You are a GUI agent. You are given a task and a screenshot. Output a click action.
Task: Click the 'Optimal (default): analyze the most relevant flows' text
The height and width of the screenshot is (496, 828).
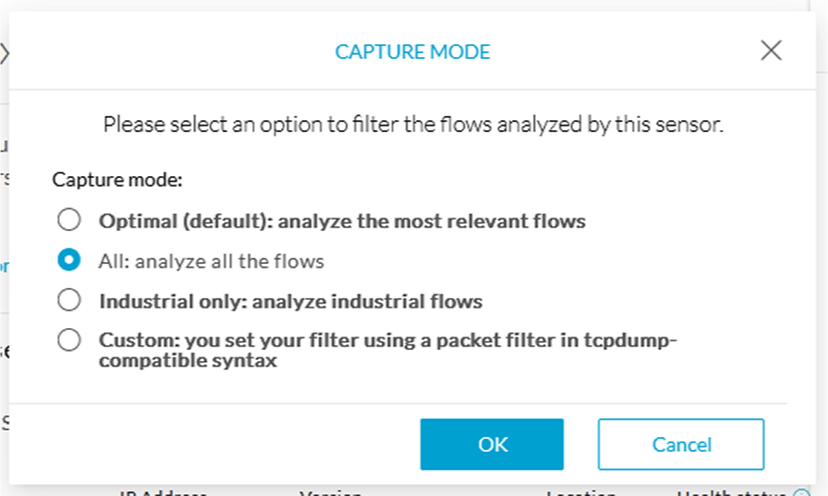pyautogui.click(x=342, y=221)
